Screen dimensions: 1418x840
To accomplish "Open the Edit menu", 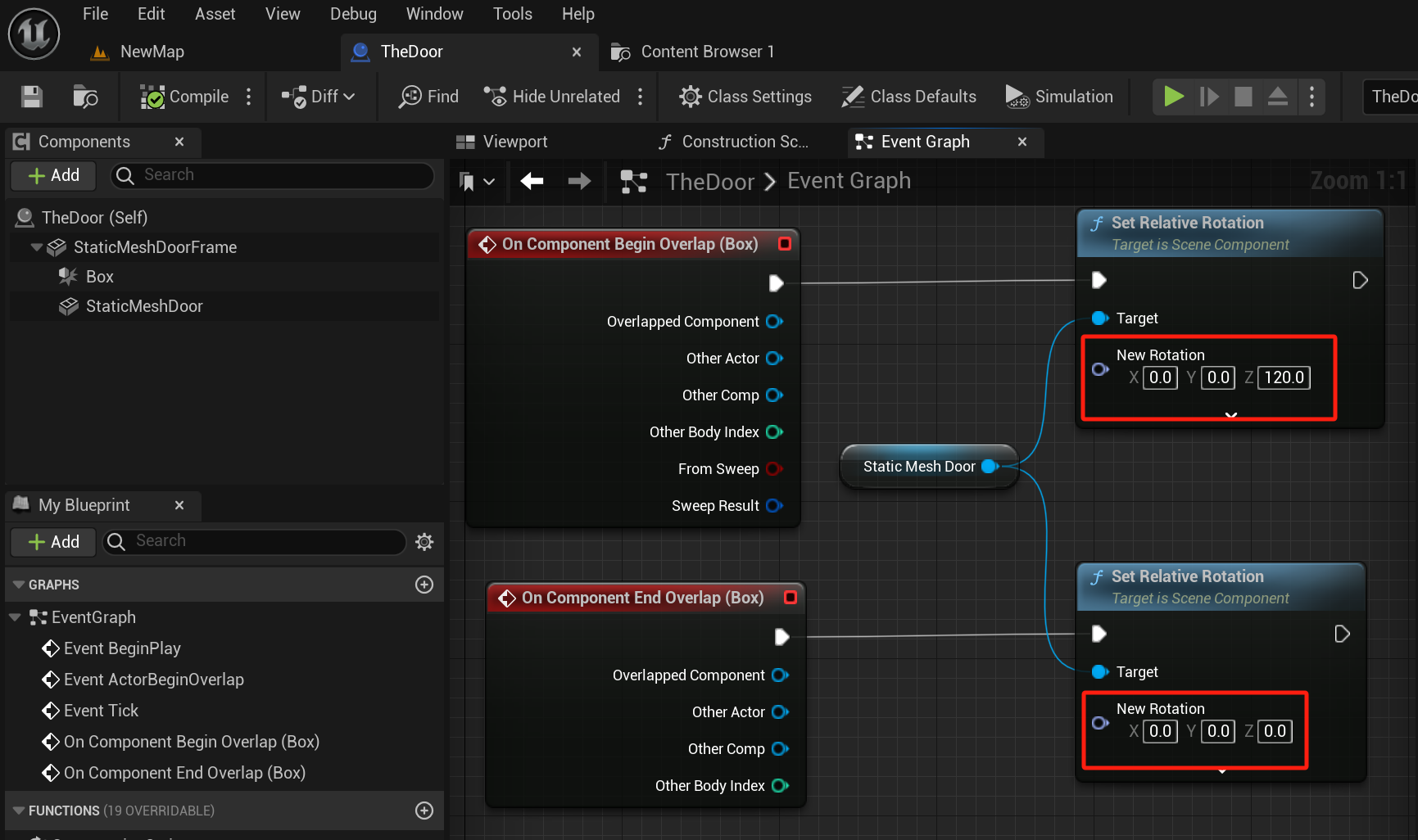I will pos(152,14).
